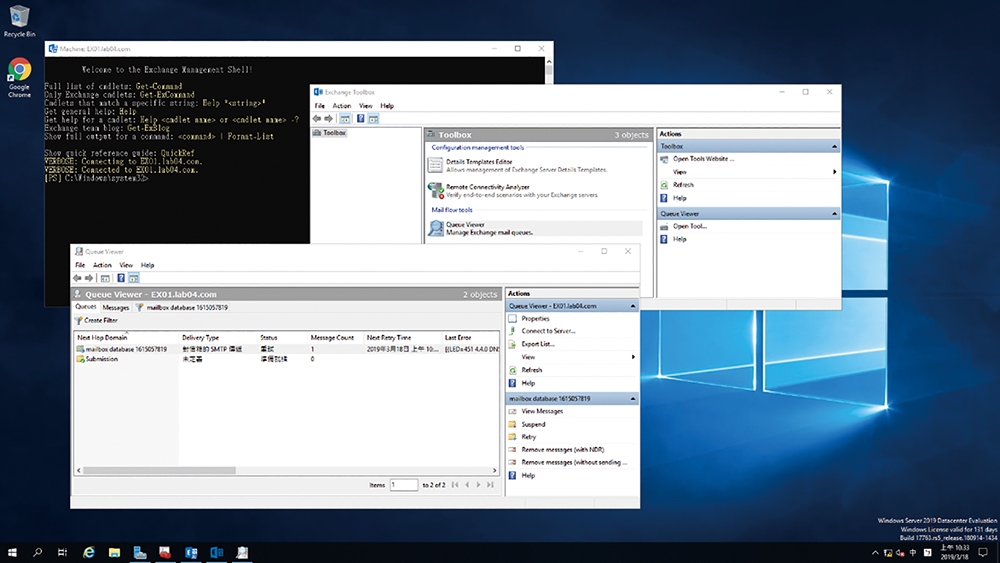Open Action menu in Exchange Toolbox
1000x563 pixels.
[x=342, y=106]
